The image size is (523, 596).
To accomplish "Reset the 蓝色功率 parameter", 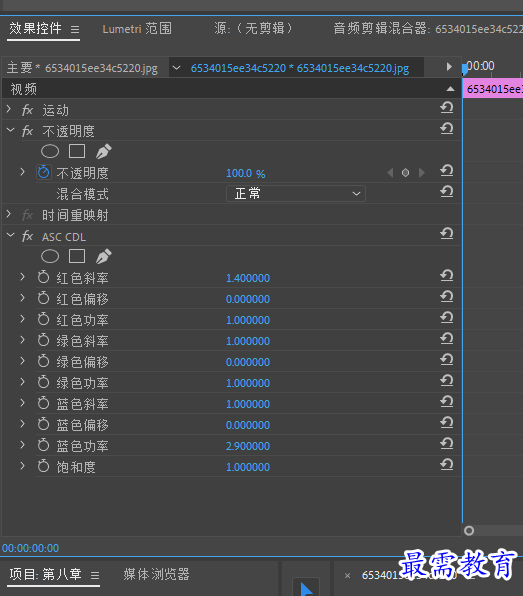I will pos(447,444).
